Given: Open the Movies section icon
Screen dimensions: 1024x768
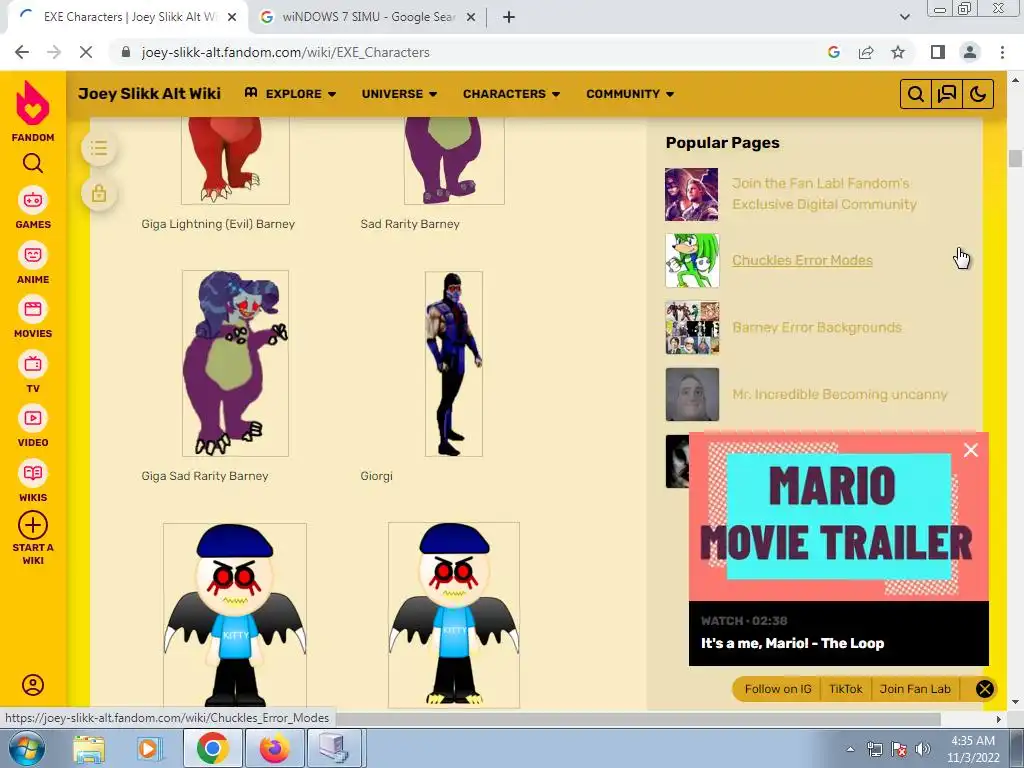Looking at the screenshot, I should [33, 309].
